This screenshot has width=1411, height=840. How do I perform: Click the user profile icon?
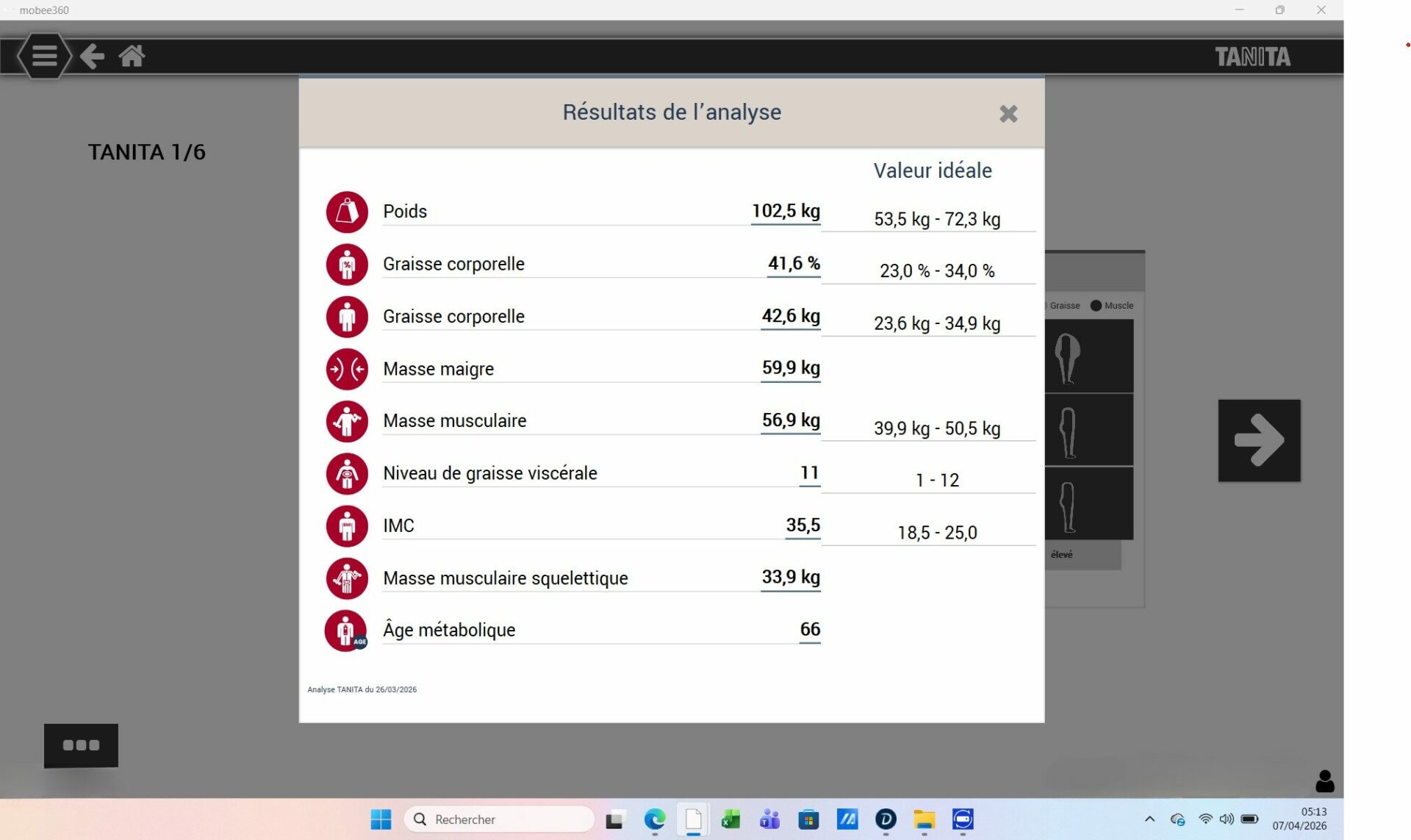(1324, 780)
